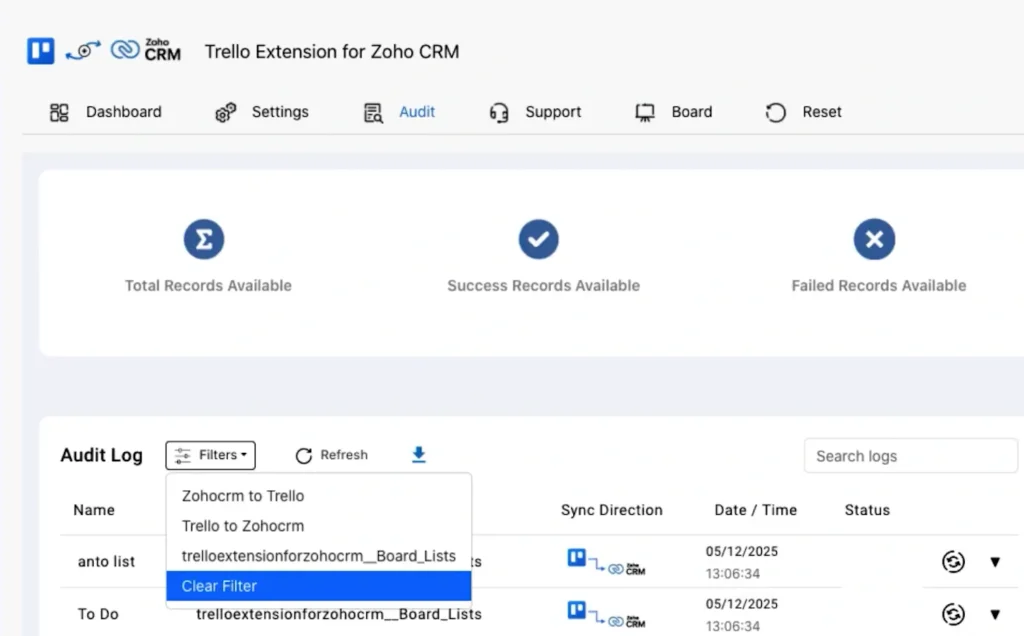Open the Board tab

(x=676, y=112)
